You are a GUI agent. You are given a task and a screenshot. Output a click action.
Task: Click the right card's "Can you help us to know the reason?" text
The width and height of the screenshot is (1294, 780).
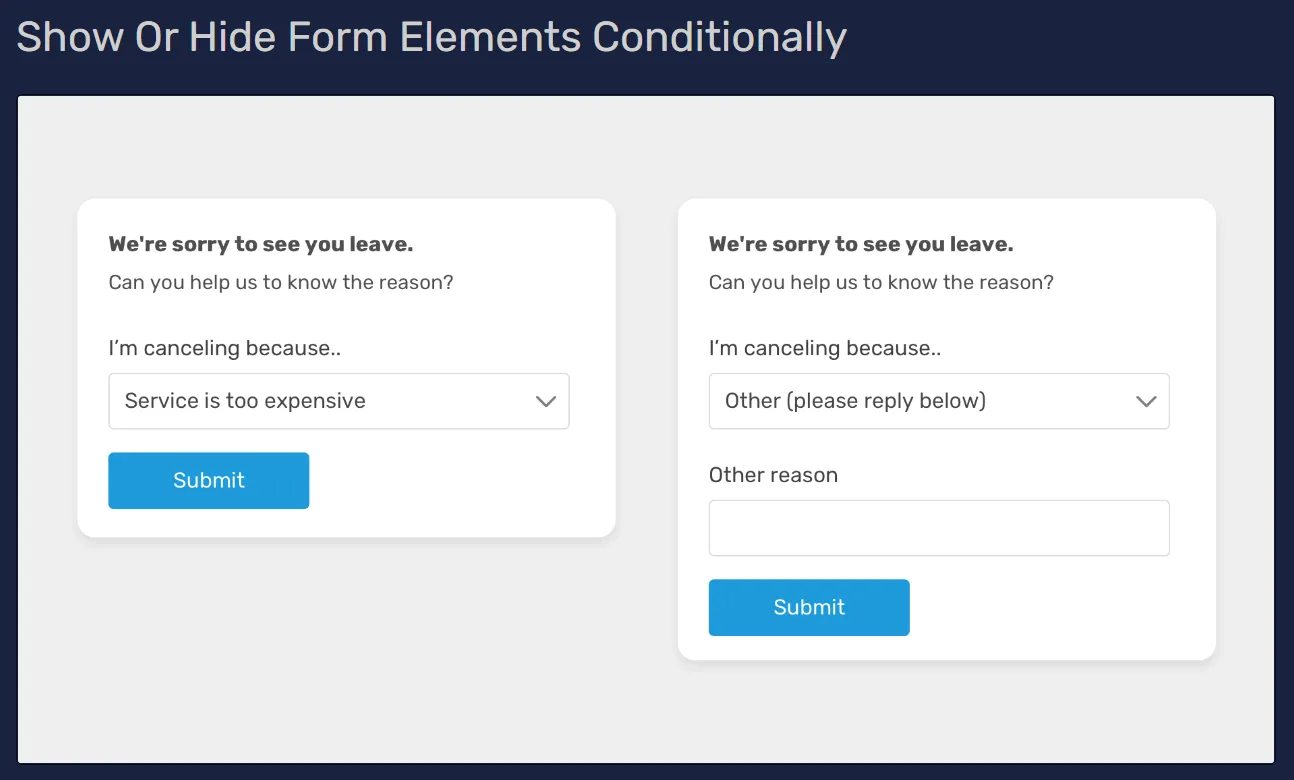tap(881, 282)
